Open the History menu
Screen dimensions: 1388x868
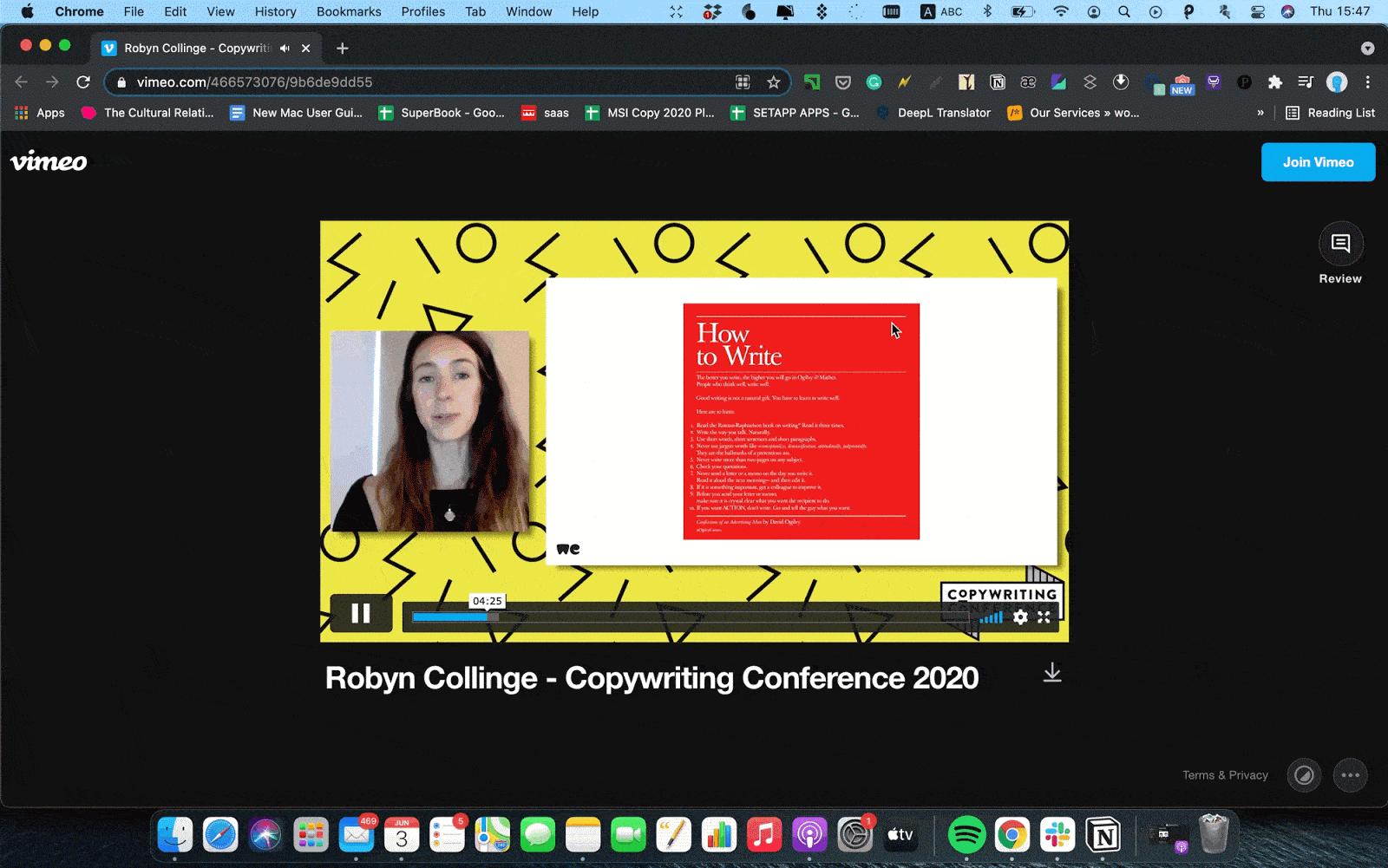(x=275, y=11)
